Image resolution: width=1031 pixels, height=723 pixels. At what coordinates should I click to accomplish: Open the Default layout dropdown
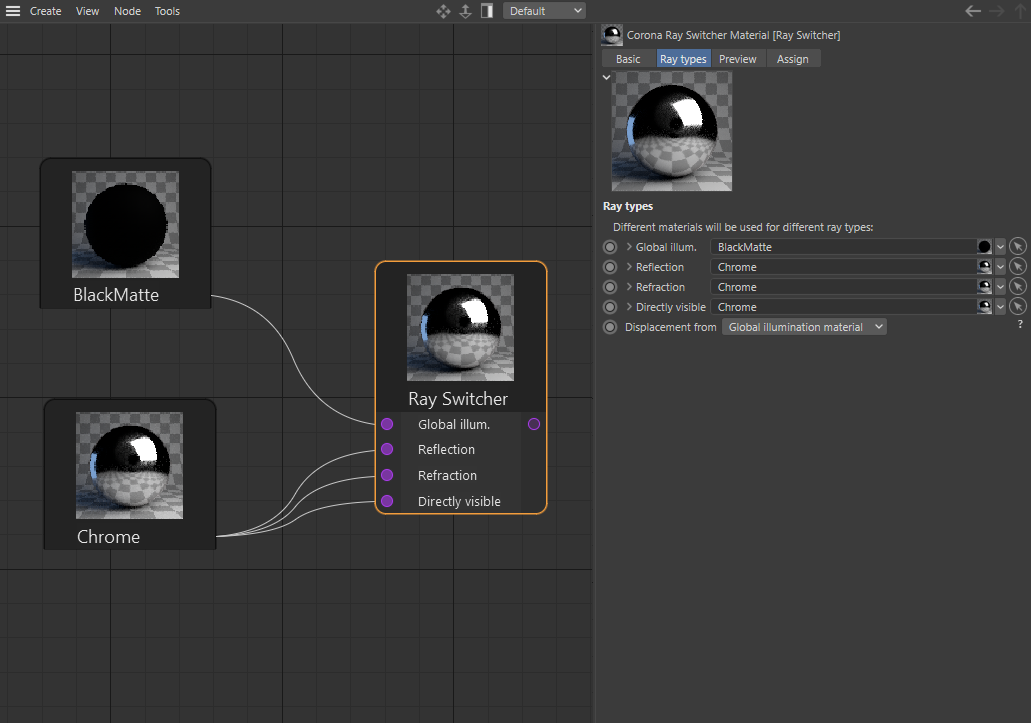tap(544, 11)
